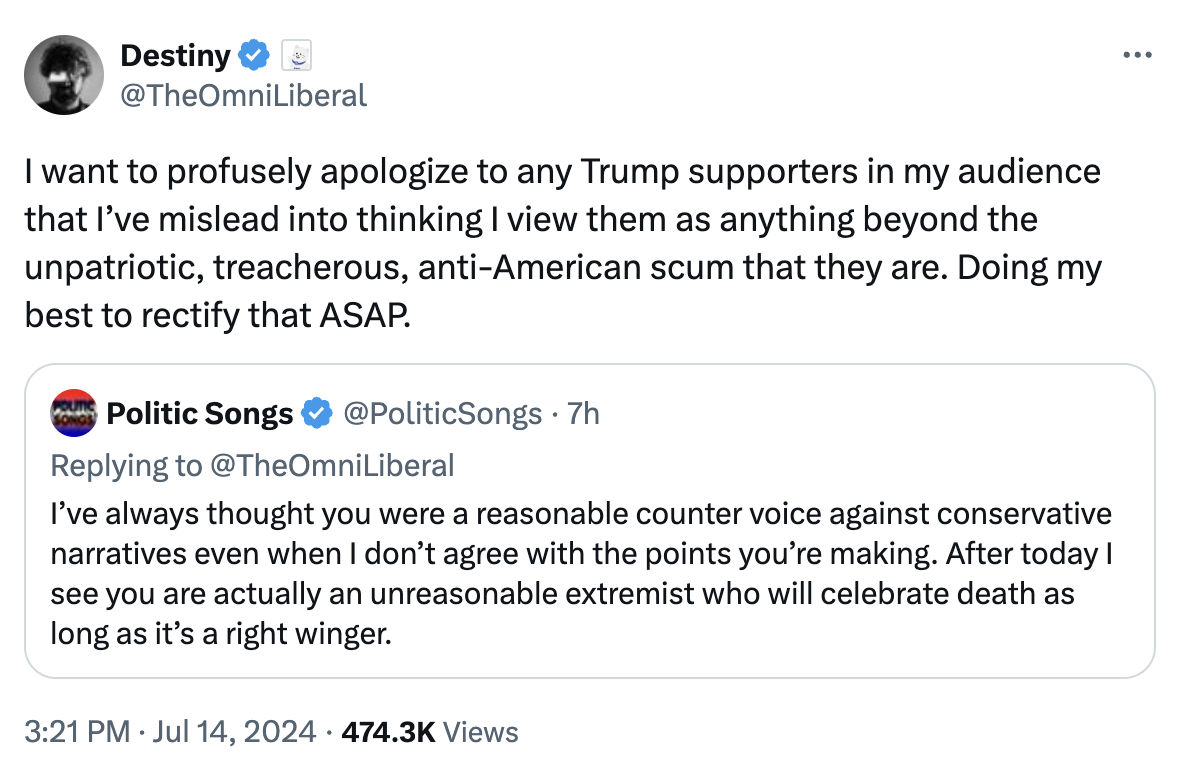The image size is (1184, 764).
Task: Open the @PoliticSongs handle
Action: point(442,414)
